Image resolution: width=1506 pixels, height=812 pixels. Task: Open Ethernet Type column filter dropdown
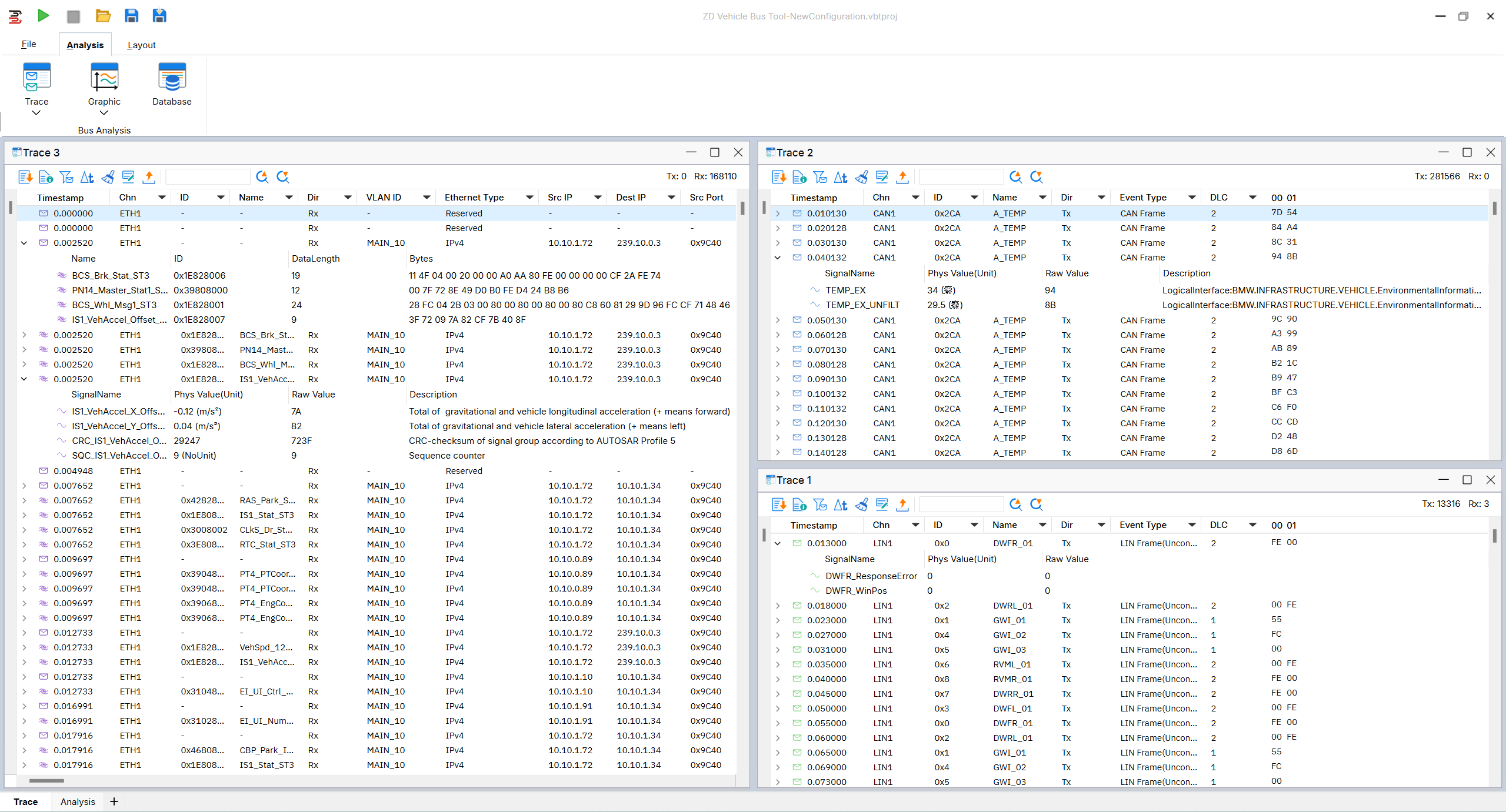(x=529, y=198)
